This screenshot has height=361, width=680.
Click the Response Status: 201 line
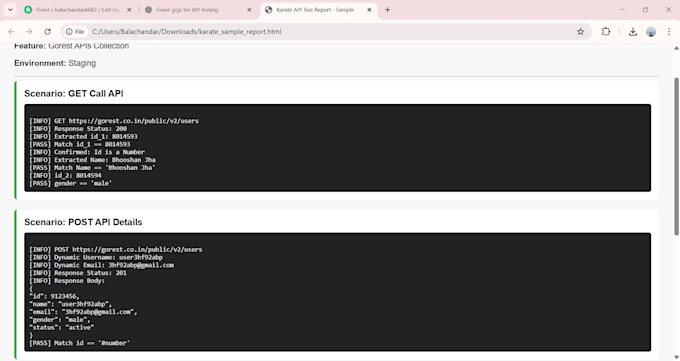coord(78,273)
